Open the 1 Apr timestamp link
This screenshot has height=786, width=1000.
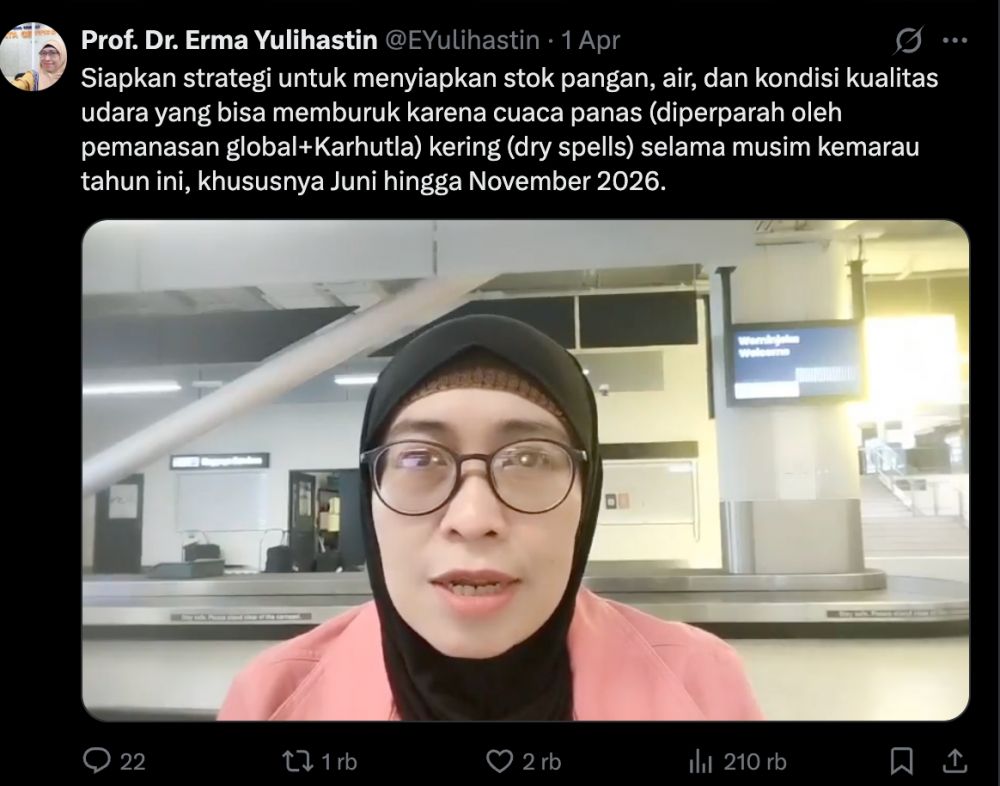[591, 40]
